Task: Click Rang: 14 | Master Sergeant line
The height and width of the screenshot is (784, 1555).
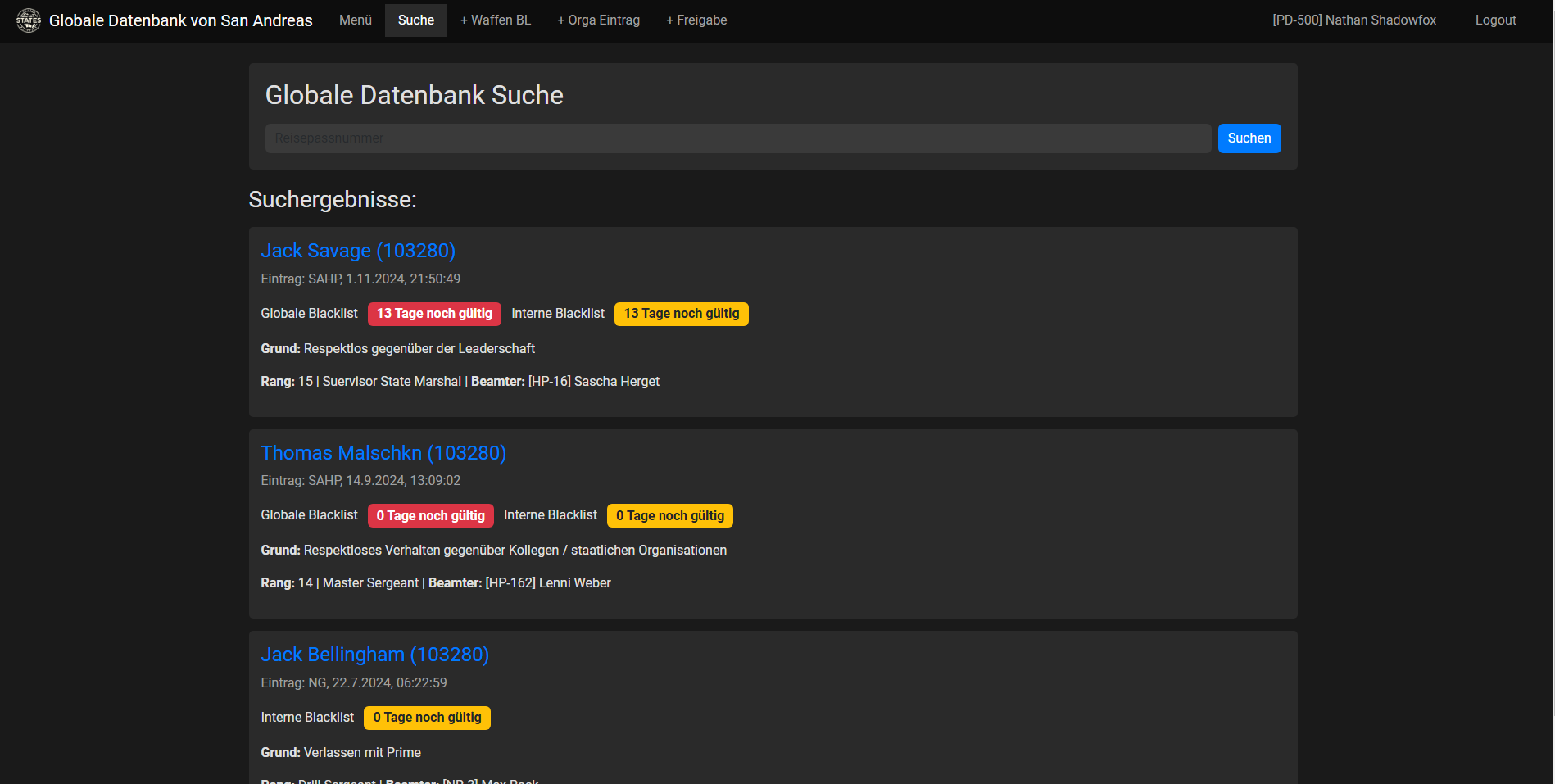Action: point(436,583)
